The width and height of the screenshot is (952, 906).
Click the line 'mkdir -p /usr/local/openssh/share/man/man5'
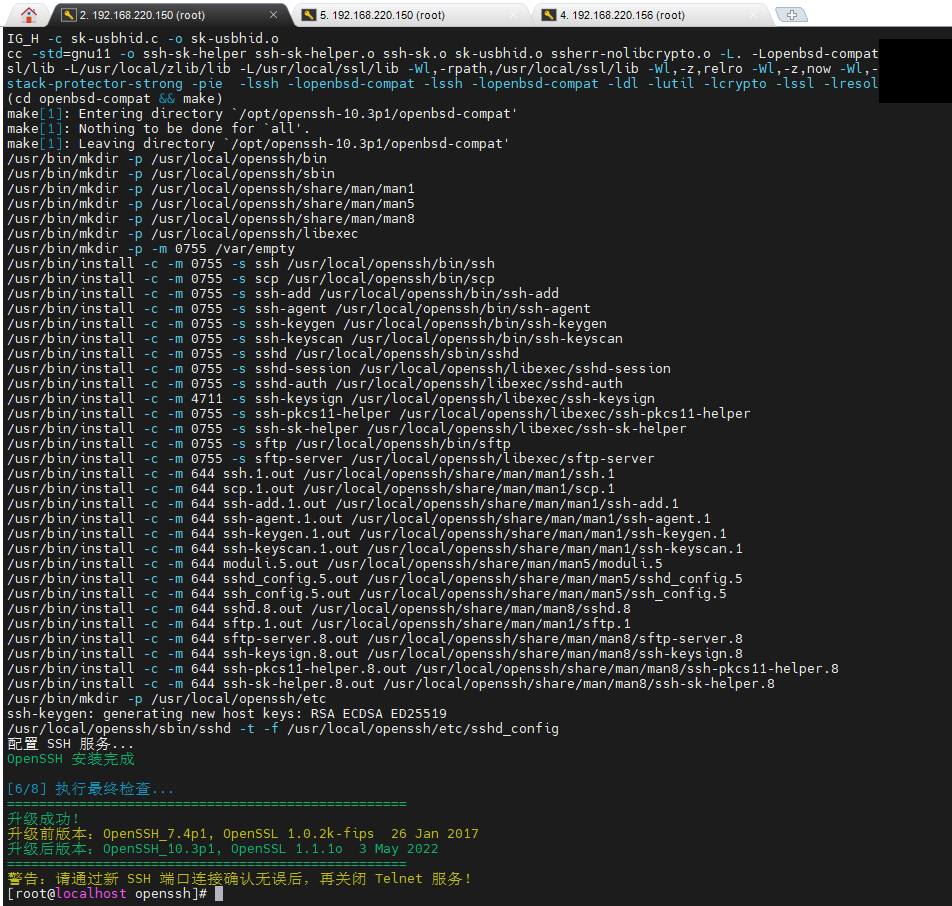[211, 203]
